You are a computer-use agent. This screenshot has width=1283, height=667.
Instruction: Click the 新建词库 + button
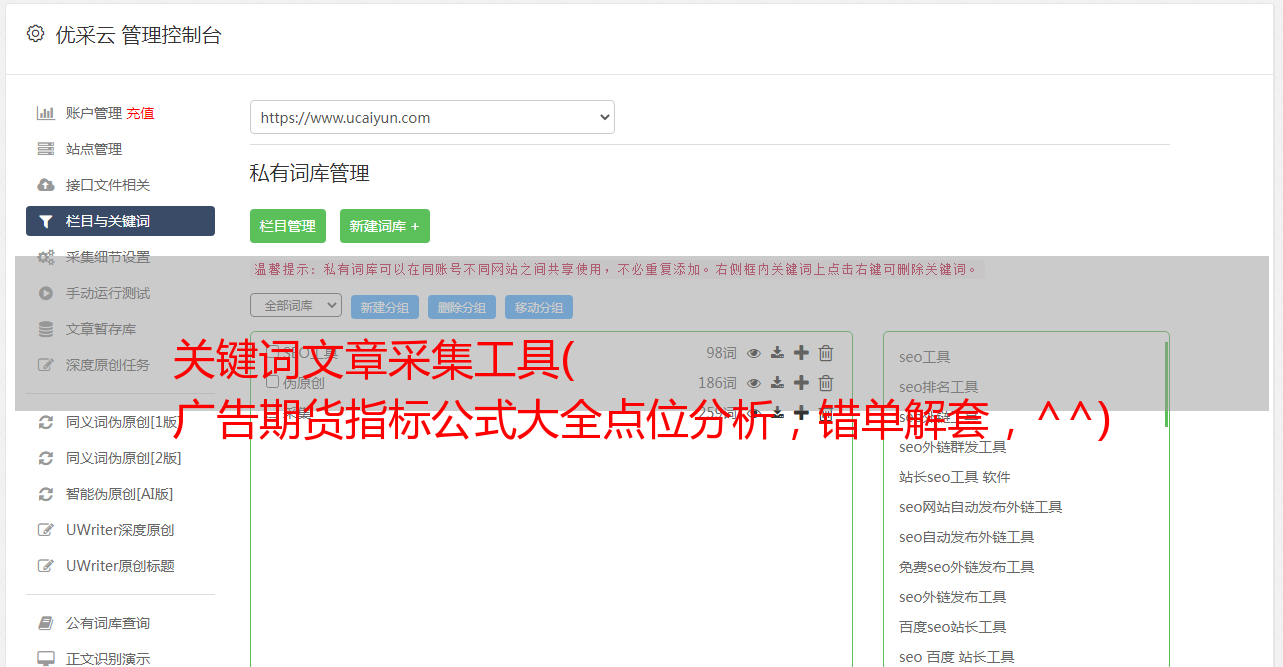coord(385,226)
